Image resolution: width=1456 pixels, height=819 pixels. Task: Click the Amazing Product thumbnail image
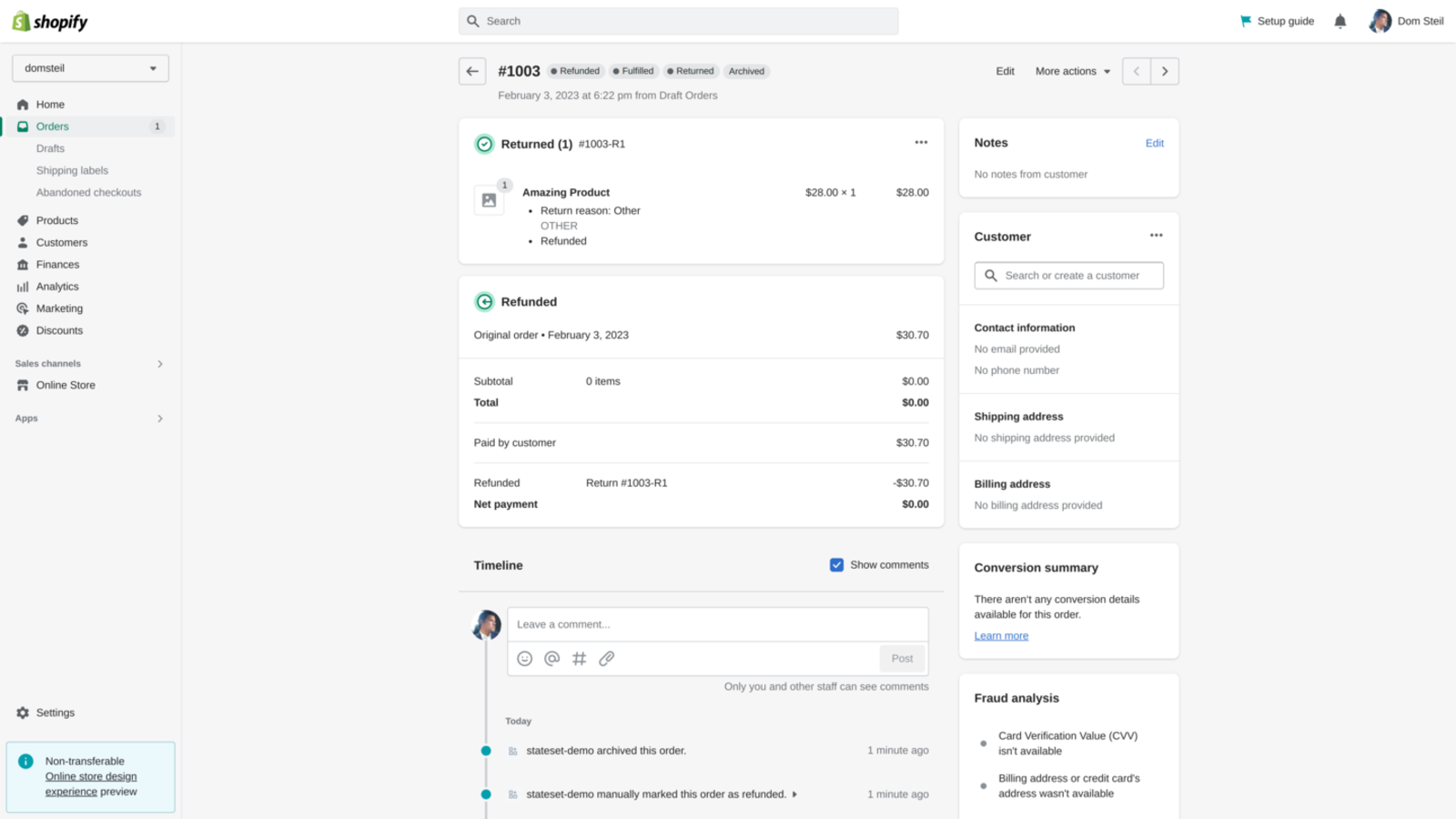(490, 200)
